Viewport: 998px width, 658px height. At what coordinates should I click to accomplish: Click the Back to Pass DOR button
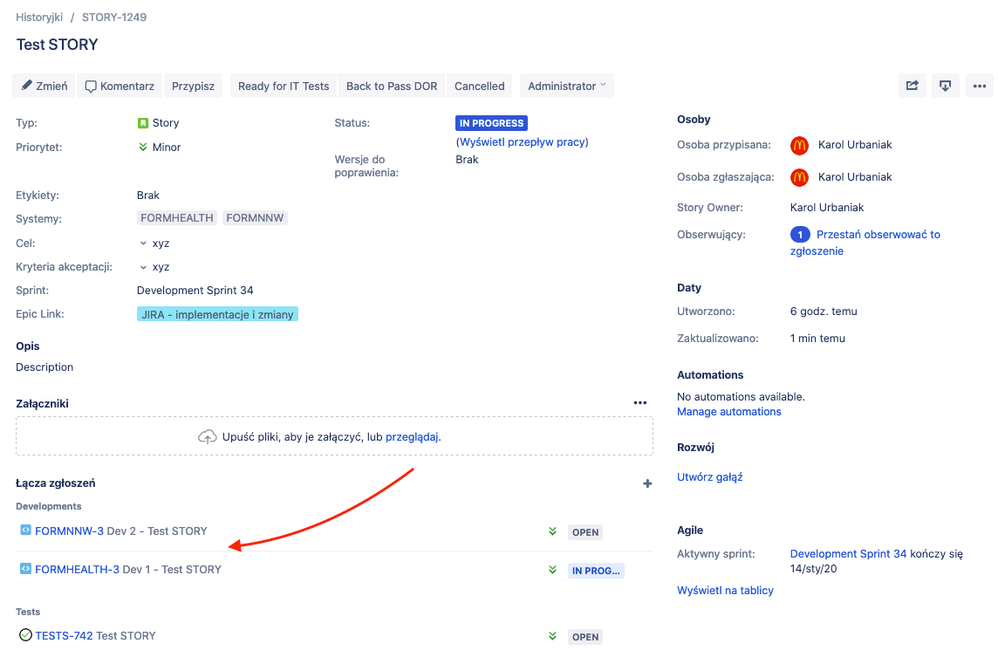[x=391, y=86]
